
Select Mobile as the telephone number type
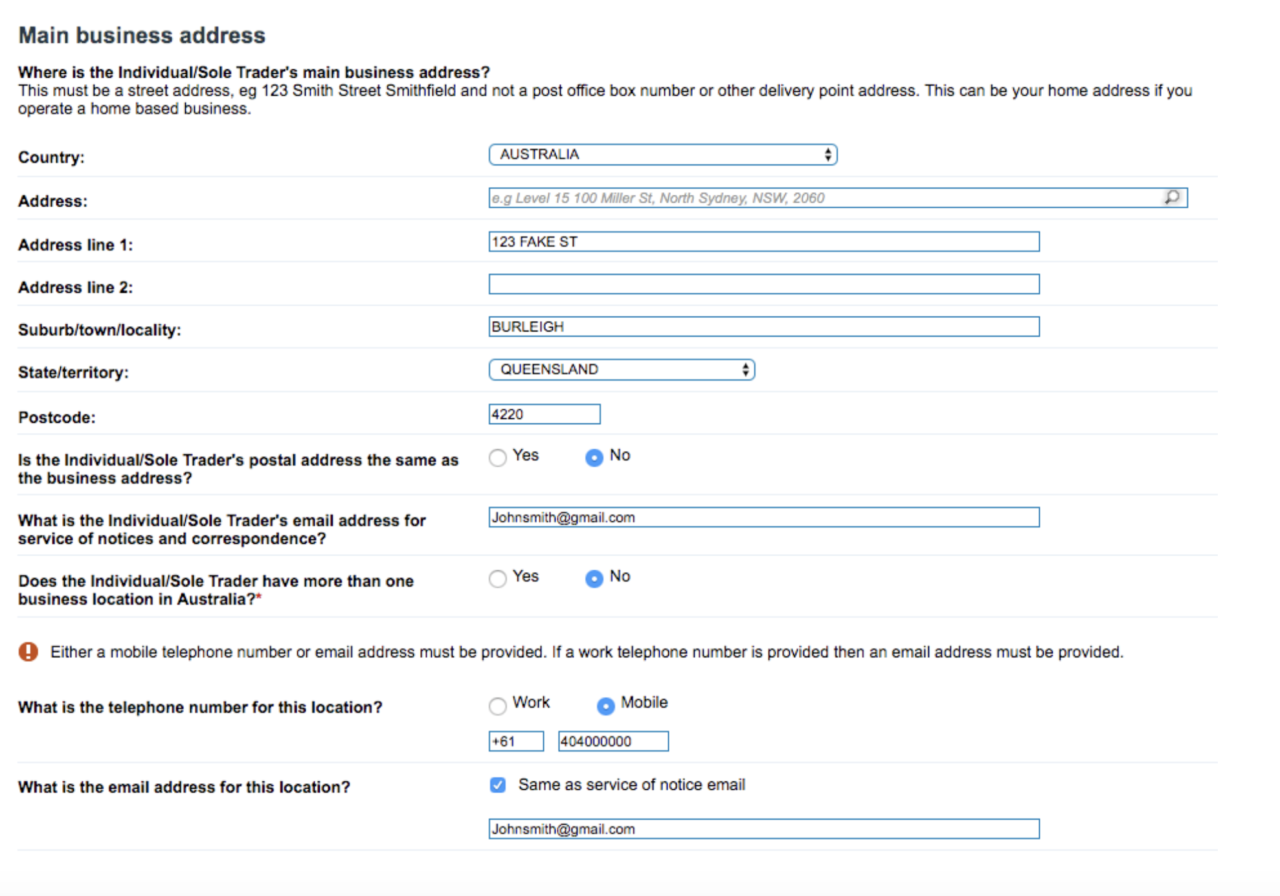click(604, 706)
